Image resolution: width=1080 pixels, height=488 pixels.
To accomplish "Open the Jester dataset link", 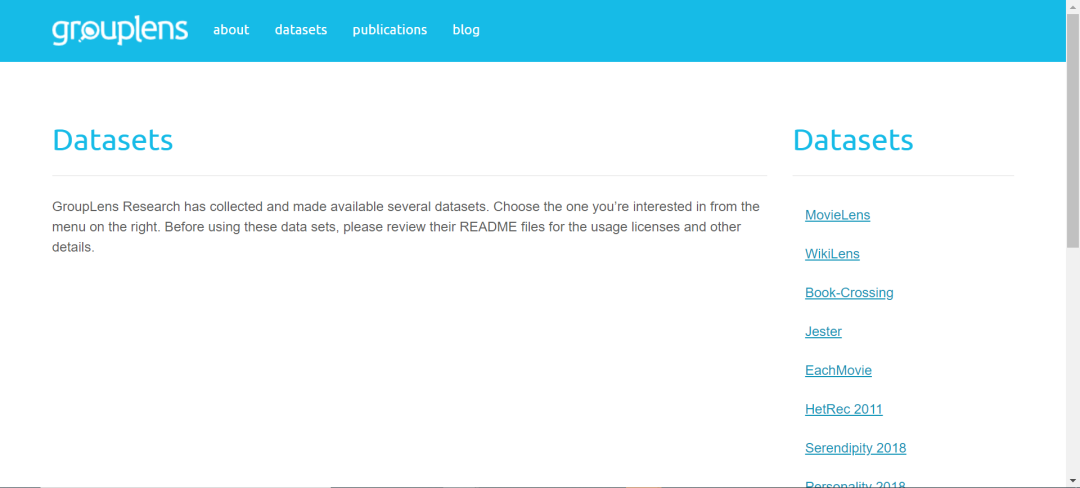I will tap(823, 332).
